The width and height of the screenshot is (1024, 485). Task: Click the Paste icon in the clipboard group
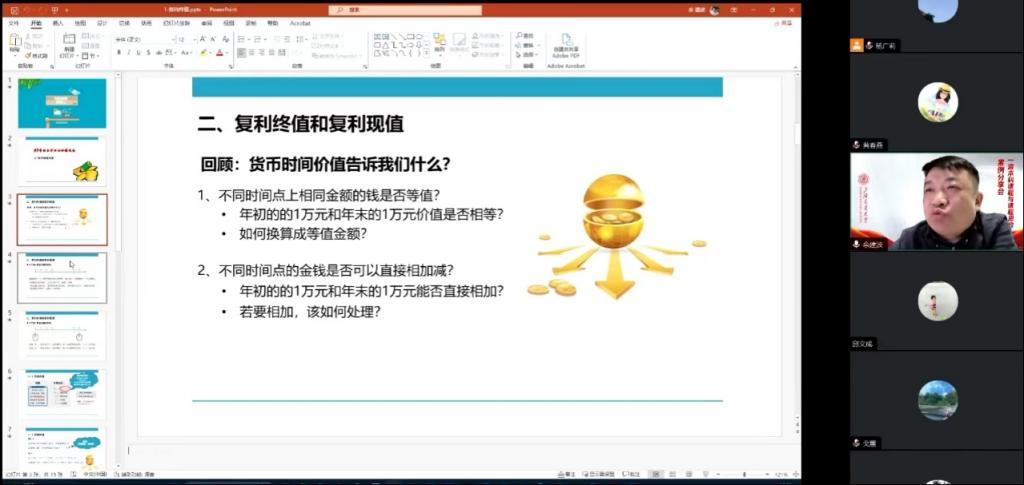pyautogui.click(x=15, y=42)
